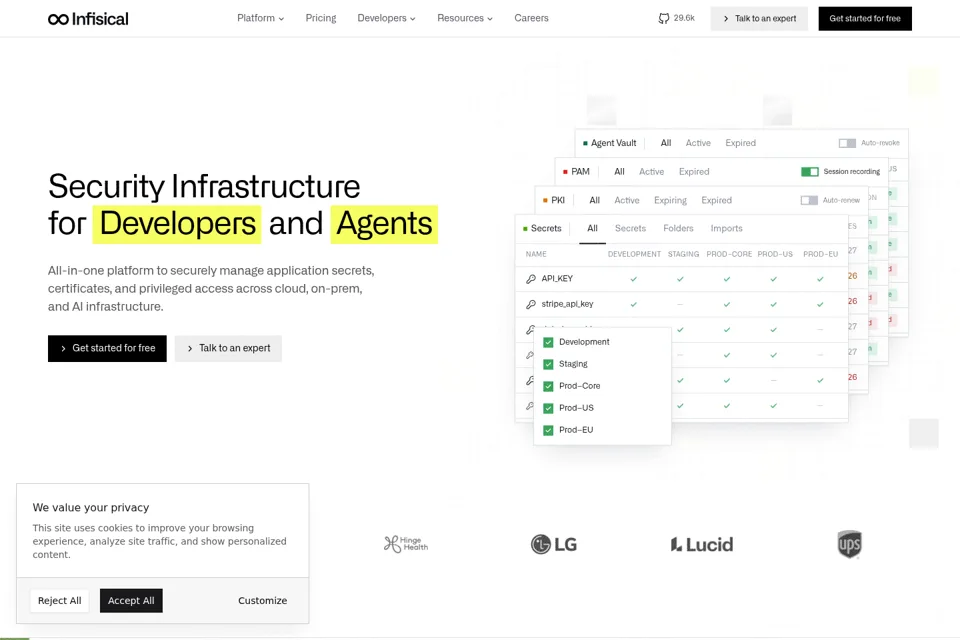Toggle the Auto-renew switch
This screenshot has width=960, height=640.
pos(809,200)
